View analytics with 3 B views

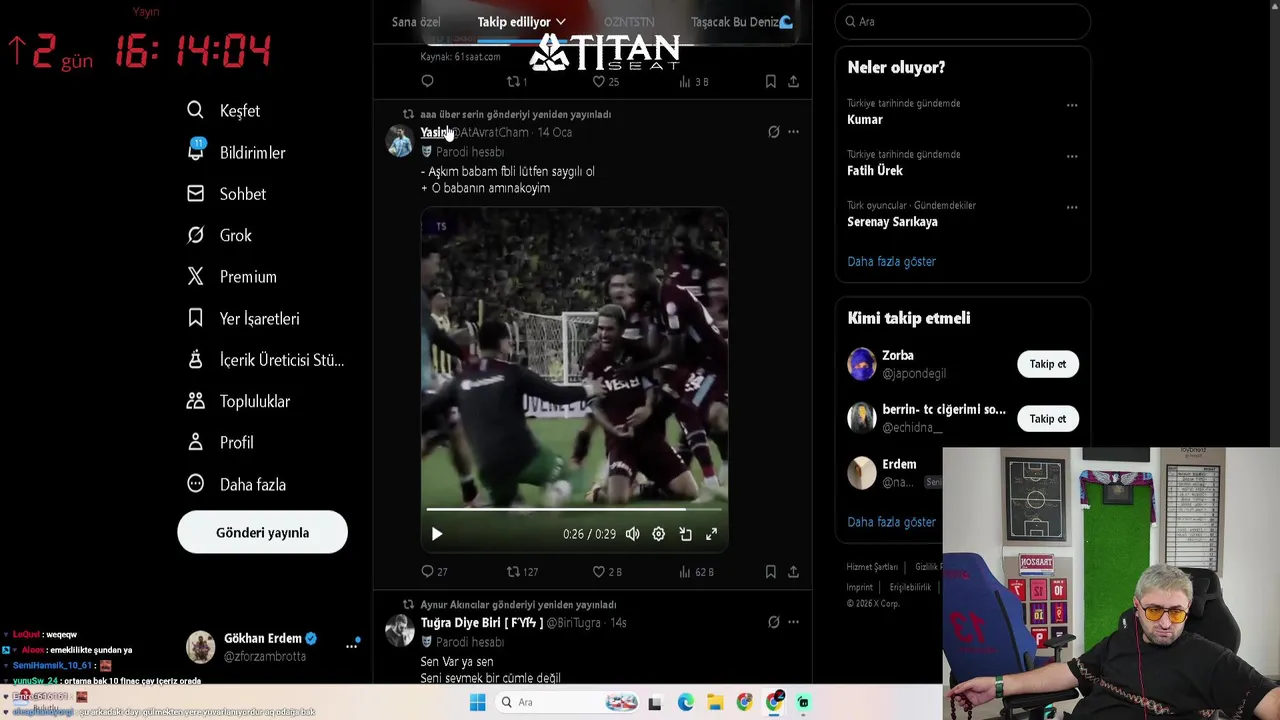click(x=694, y=82)
